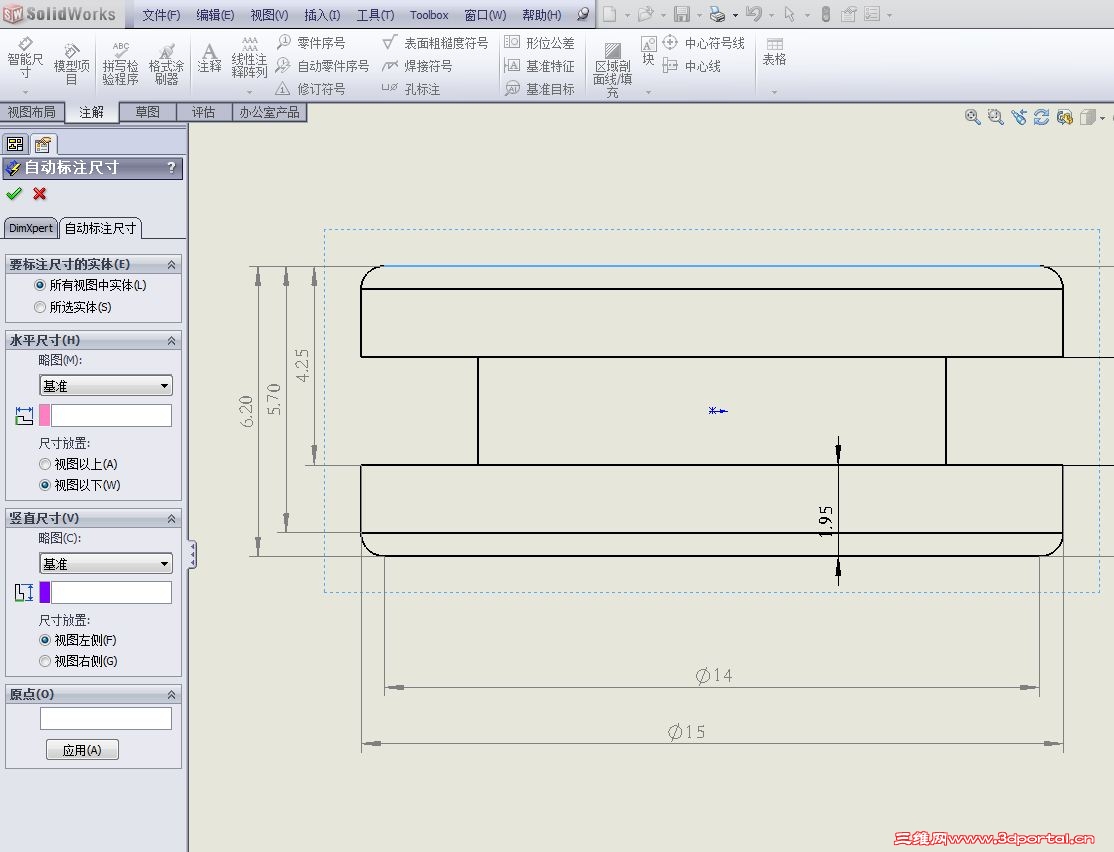Open Linear Note Pattern (线性注释阵列)
The height and width of the screenshot is (852, 1114).
click(249, 58)
